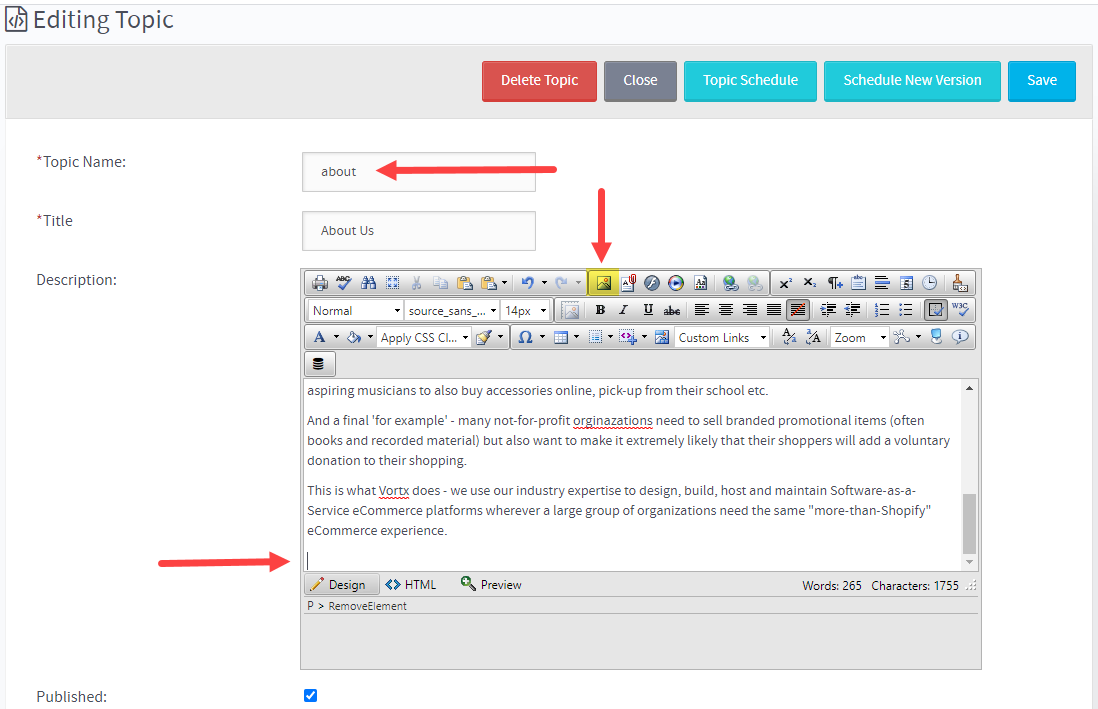Click the Delete Topic button
This screenshot has width=1098, height=709.
coord(539,81)
